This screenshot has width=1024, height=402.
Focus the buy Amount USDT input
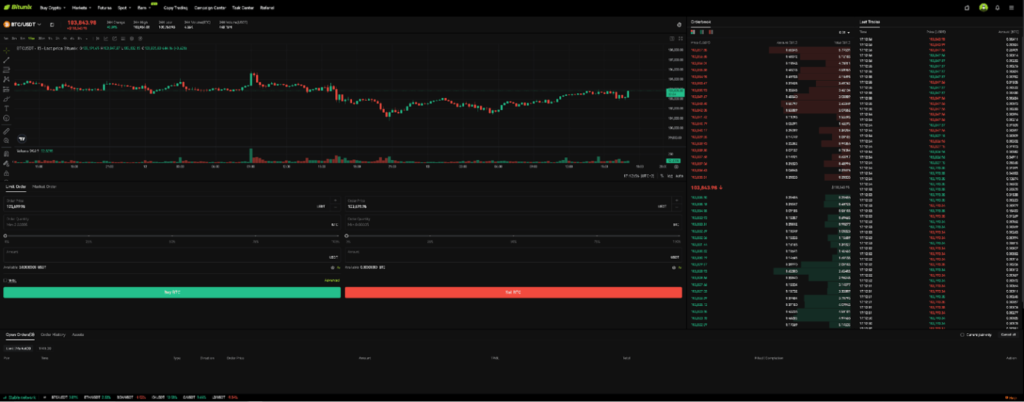click(172, 255)
